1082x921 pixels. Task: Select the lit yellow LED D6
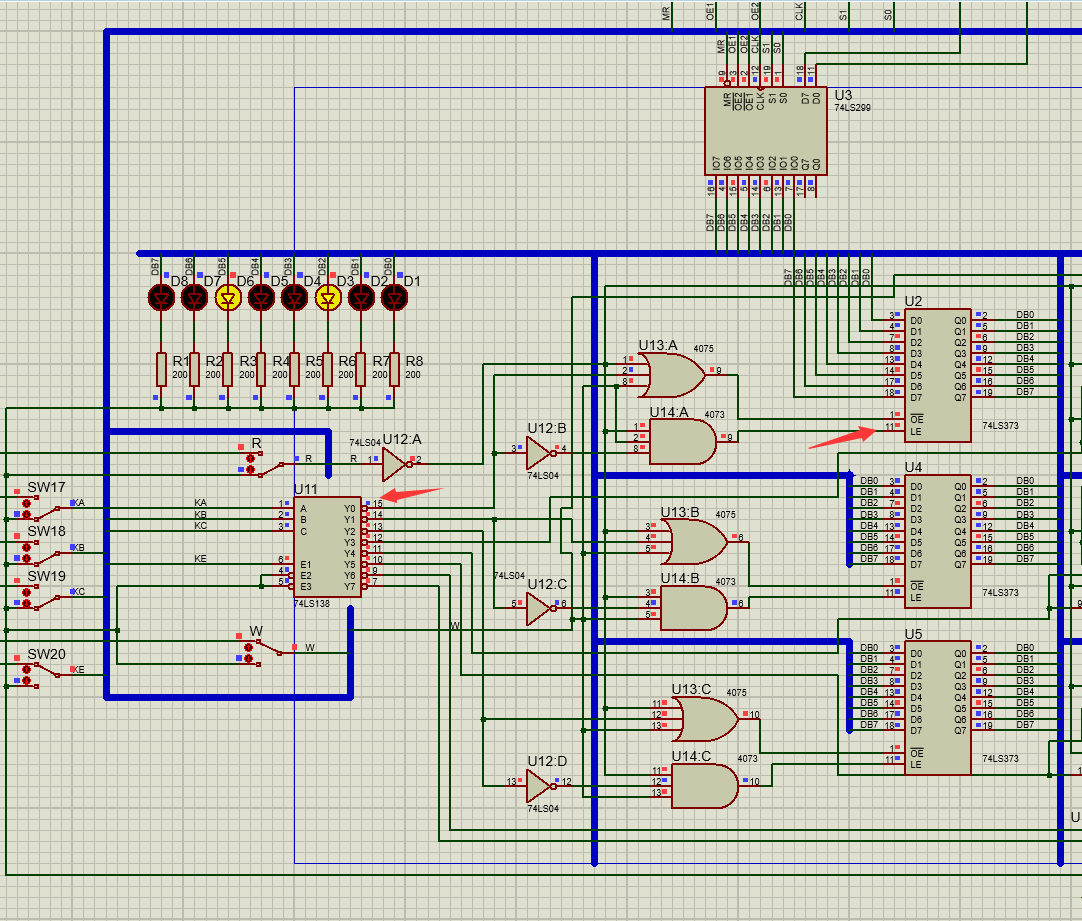(x=228, y=298)
